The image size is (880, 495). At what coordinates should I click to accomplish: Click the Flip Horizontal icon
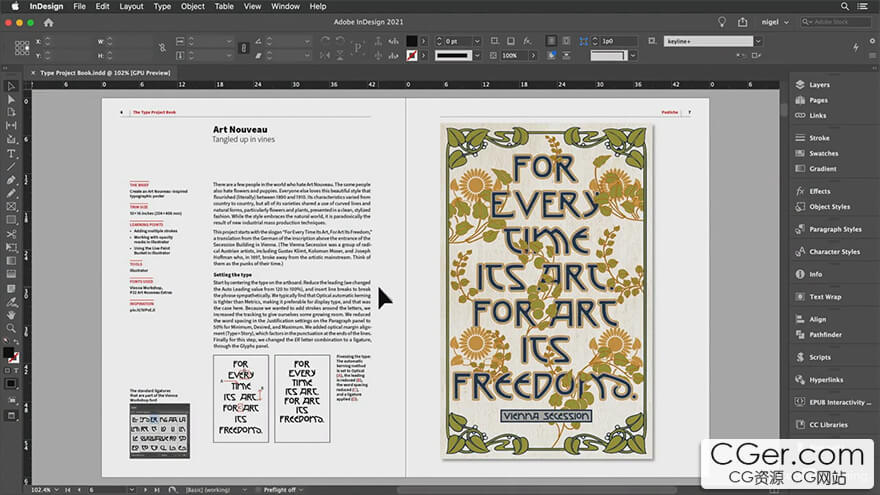(x=325, y=56)
